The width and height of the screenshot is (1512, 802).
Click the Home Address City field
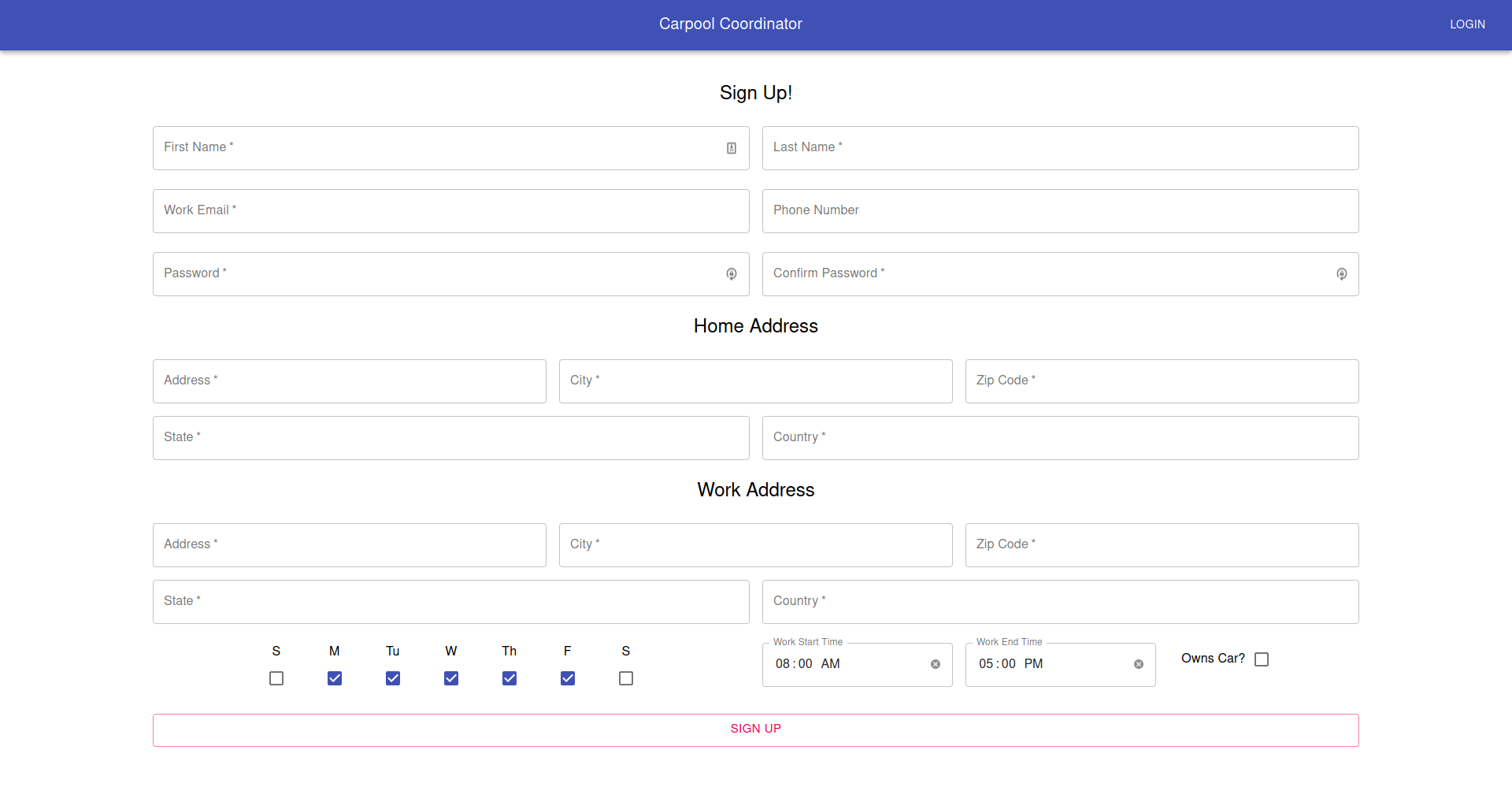tap(756, 381)
